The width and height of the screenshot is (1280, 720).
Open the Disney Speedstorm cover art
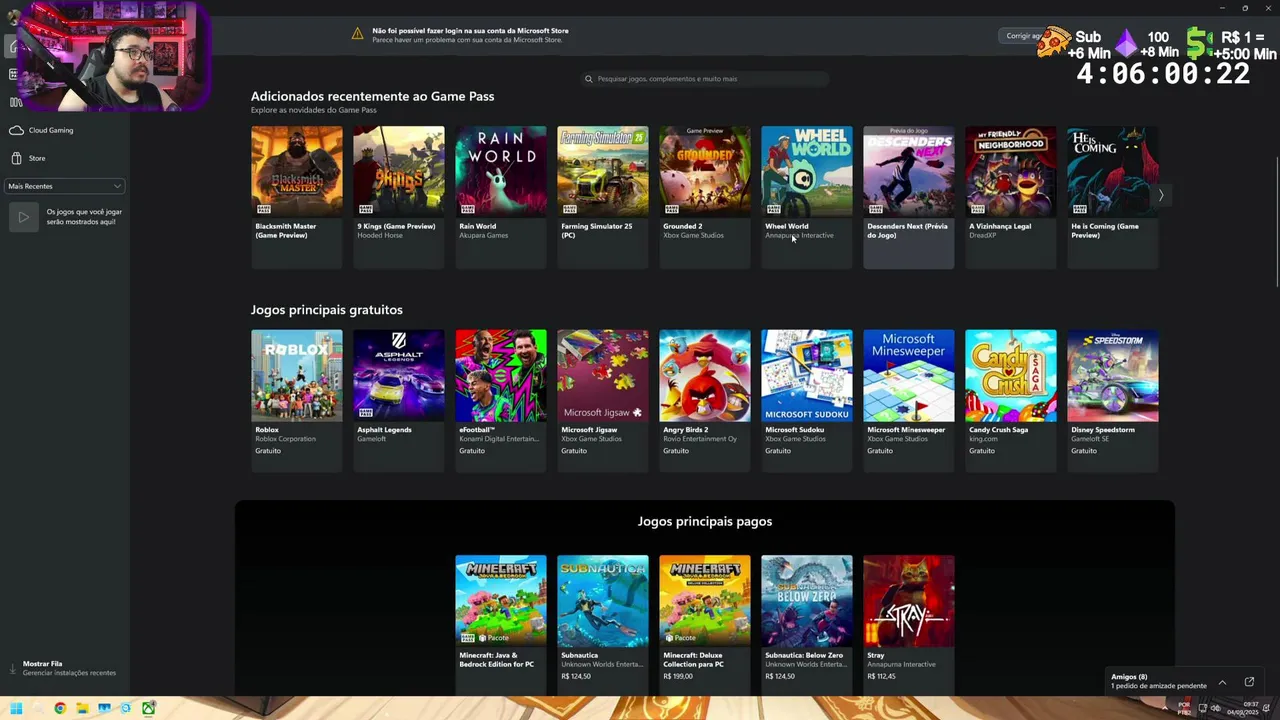1112,375
